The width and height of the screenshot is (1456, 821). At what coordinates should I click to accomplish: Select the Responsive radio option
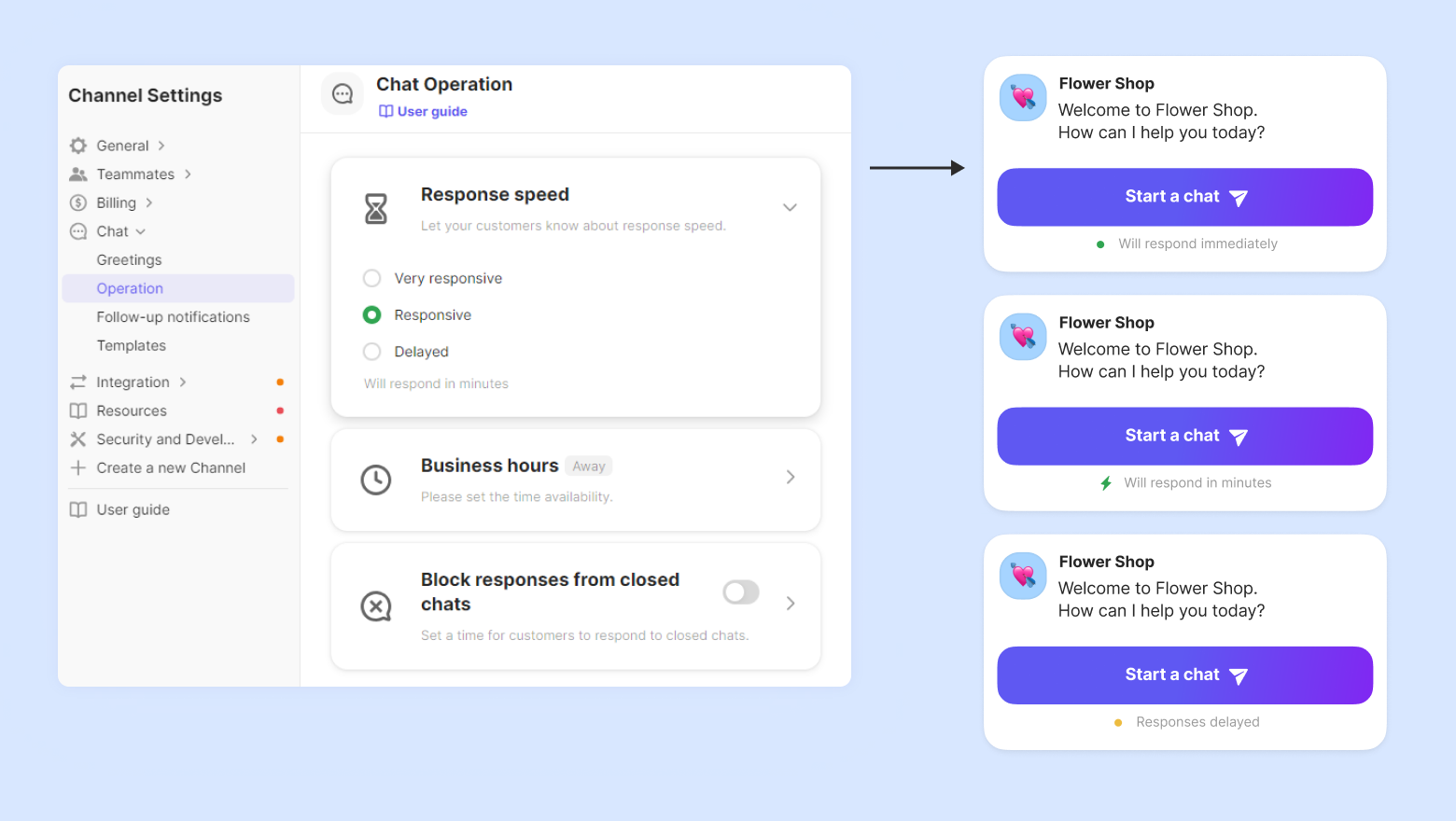(372, 315)
